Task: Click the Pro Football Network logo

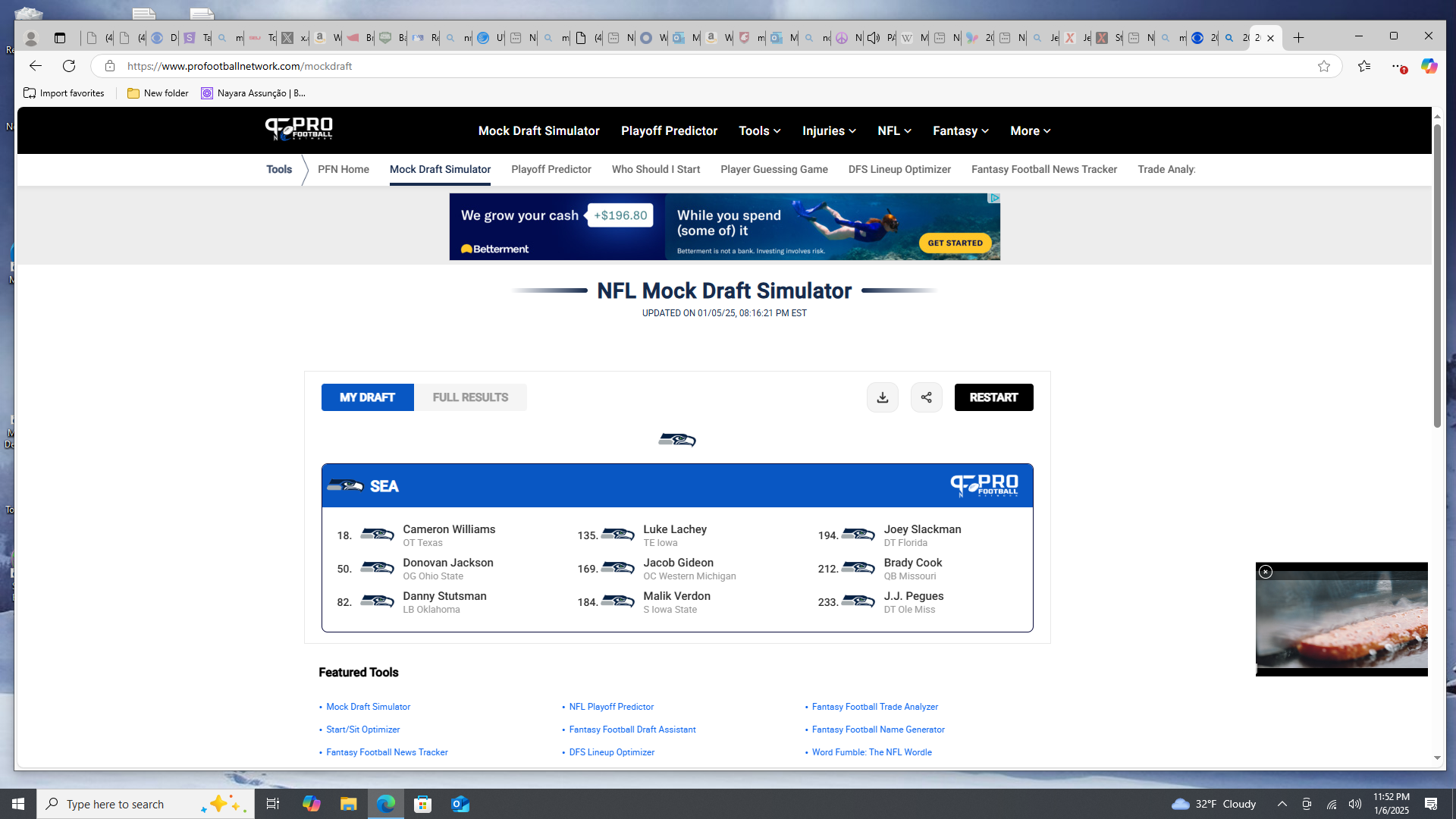Action: pos(299,130)
